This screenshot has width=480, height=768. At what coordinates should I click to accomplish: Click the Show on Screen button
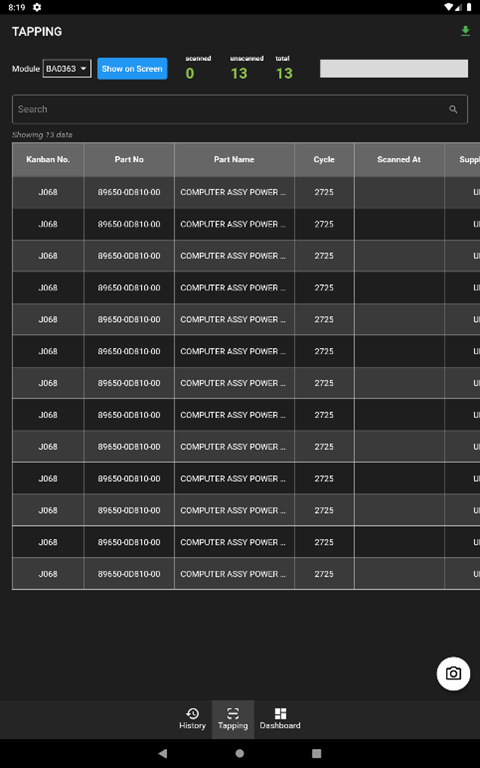tap(132, 69)
